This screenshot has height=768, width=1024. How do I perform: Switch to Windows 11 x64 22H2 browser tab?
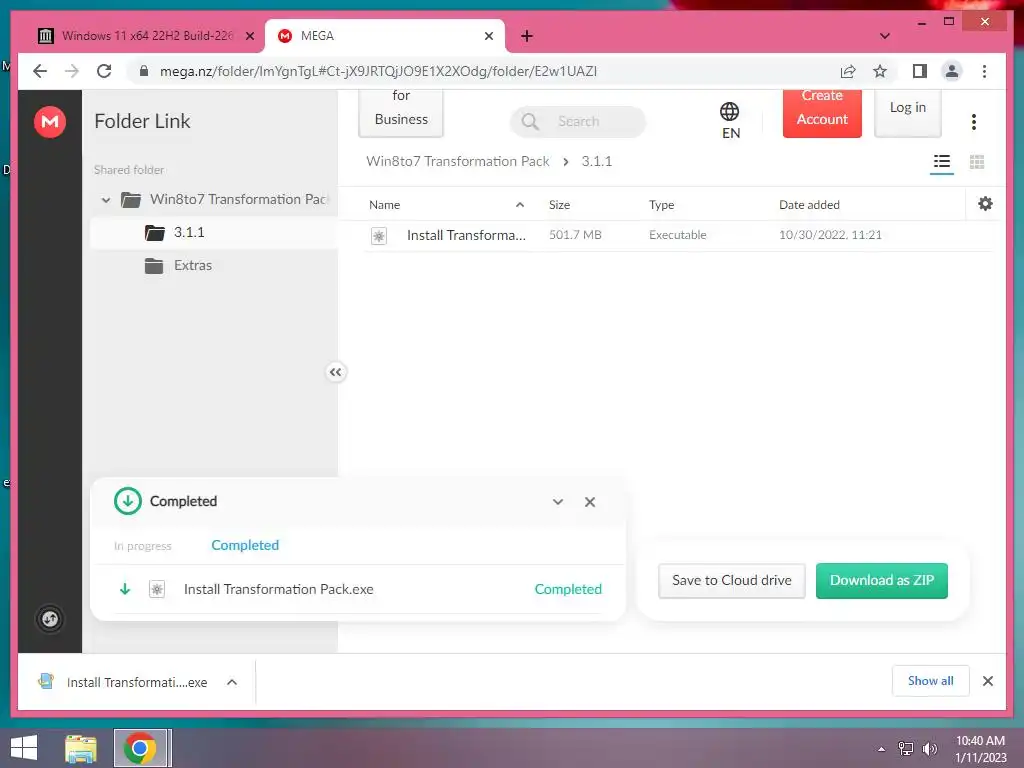coord(146,36)
